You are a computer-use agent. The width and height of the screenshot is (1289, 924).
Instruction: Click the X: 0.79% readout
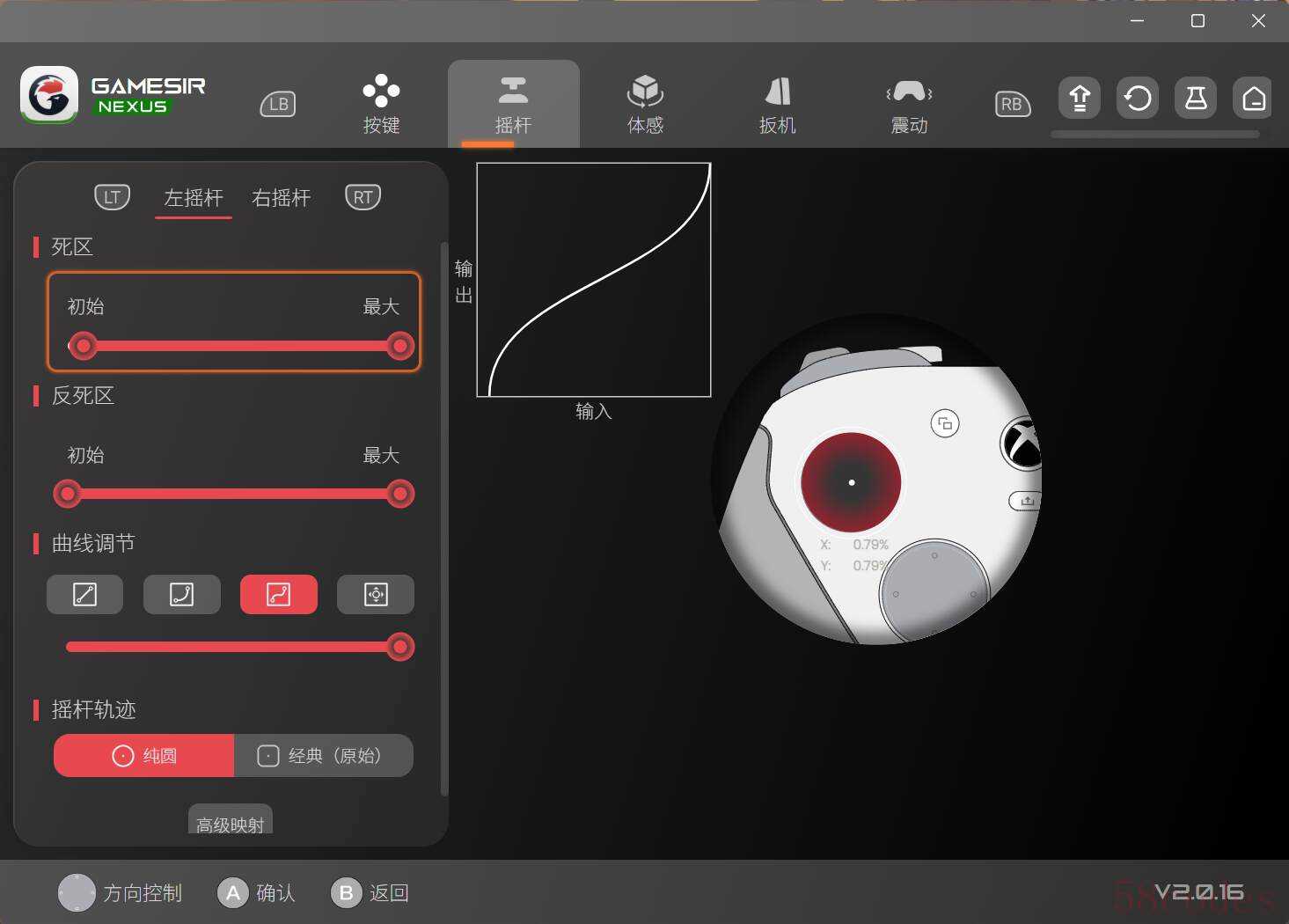click(854, 545)
